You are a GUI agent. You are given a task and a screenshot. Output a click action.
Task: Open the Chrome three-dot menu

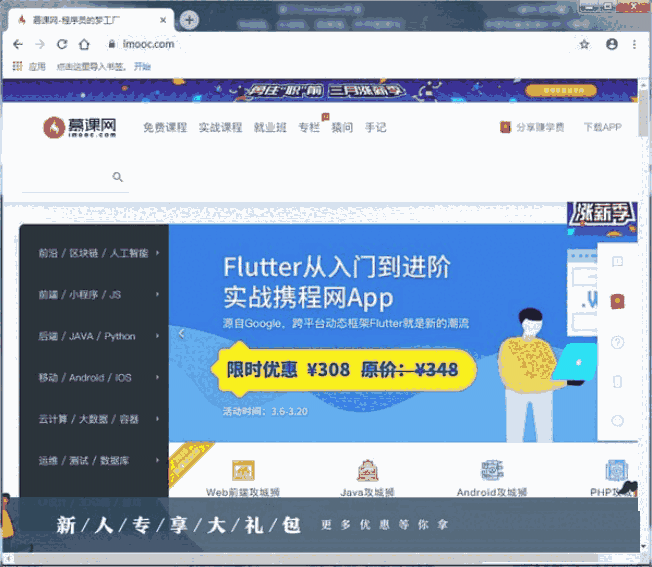click(634, 44)
